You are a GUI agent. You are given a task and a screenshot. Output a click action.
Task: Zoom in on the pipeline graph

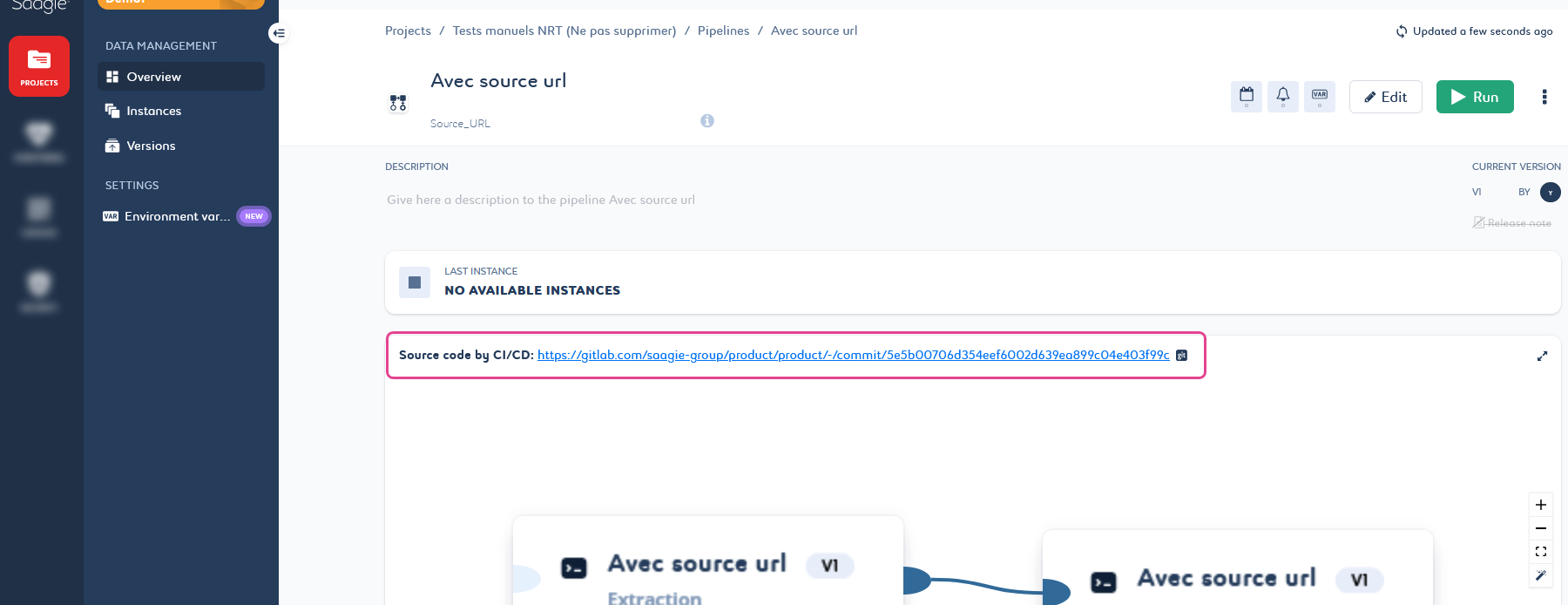tap(1541, 505)
